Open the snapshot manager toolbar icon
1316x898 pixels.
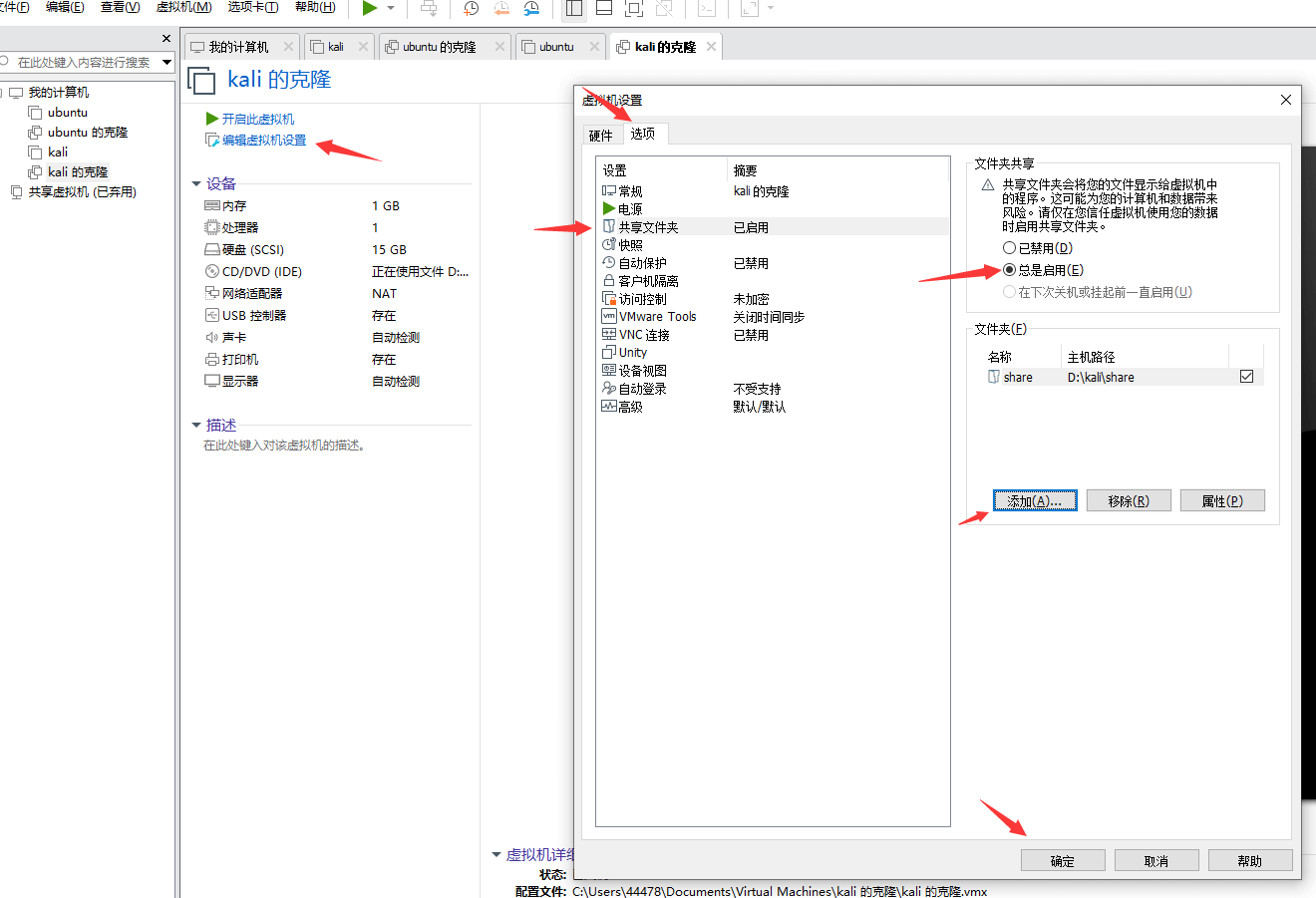point(531,8)
